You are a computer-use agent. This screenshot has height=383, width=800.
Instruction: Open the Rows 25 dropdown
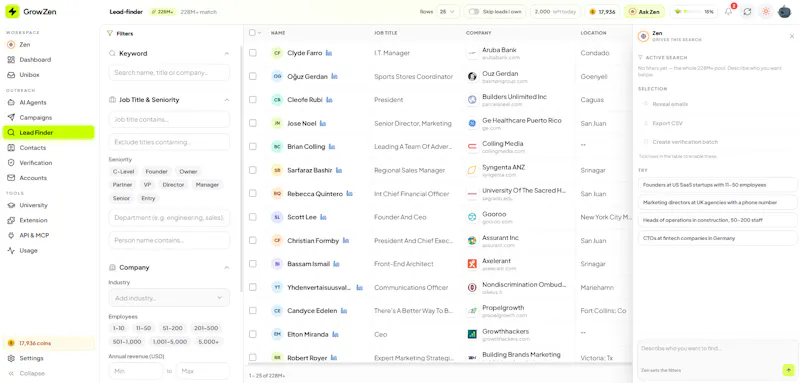(x=448, y=12)
